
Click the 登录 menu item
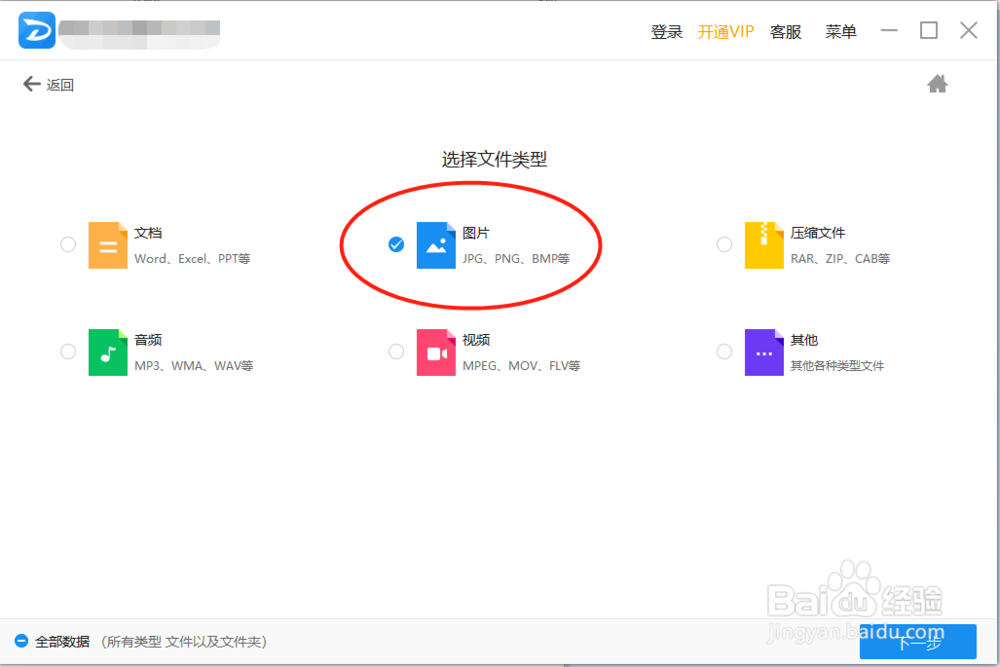click(x=666, y=31)
